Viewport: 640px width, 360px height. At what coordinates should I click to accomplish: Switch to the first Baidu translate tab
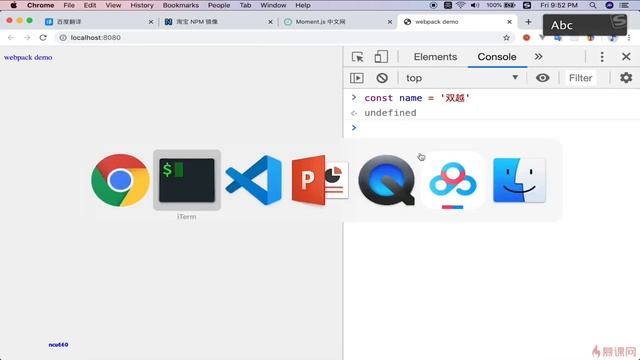tap(98, 22)
